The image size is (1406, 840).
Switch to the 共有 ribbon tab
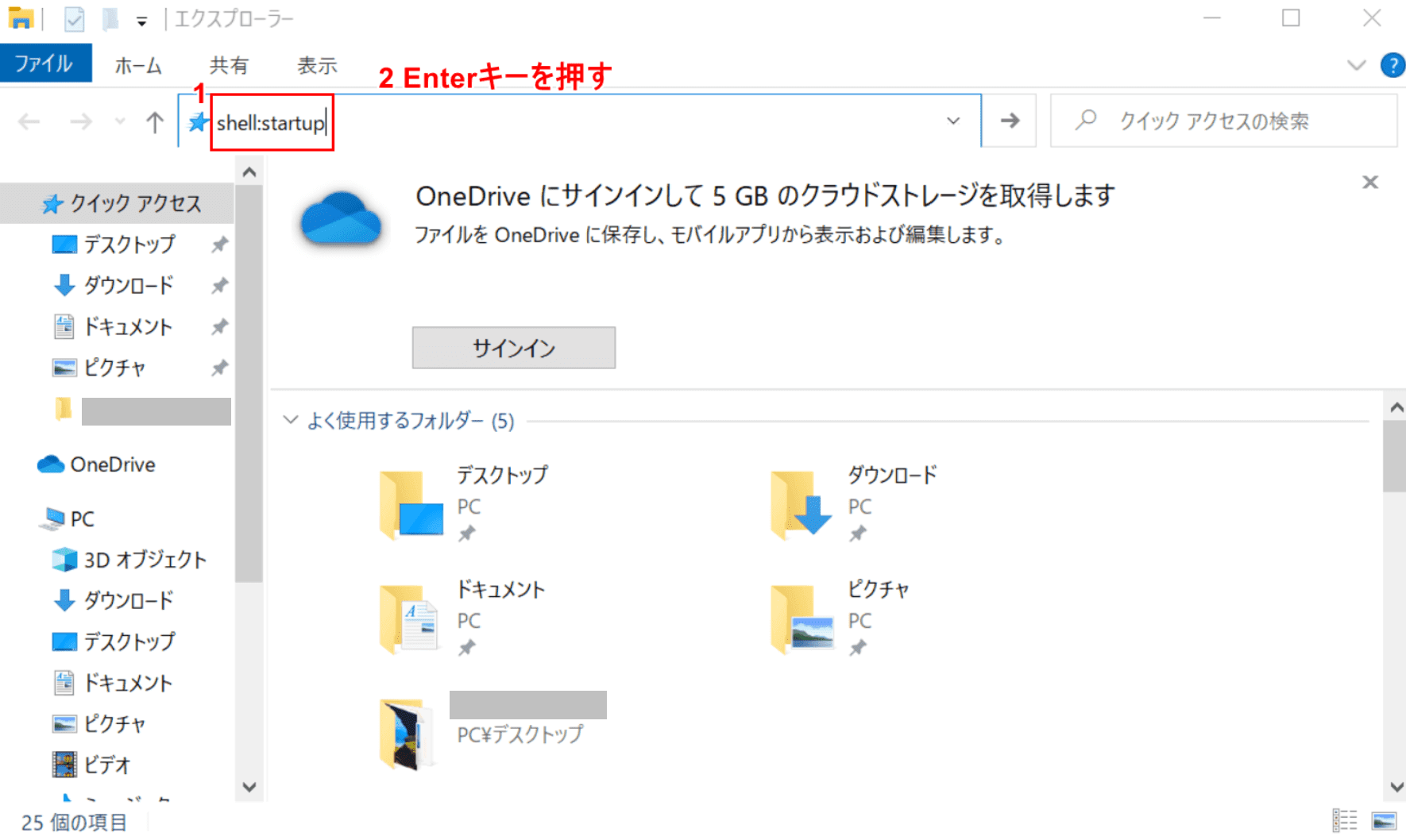[x=229, y=65]
